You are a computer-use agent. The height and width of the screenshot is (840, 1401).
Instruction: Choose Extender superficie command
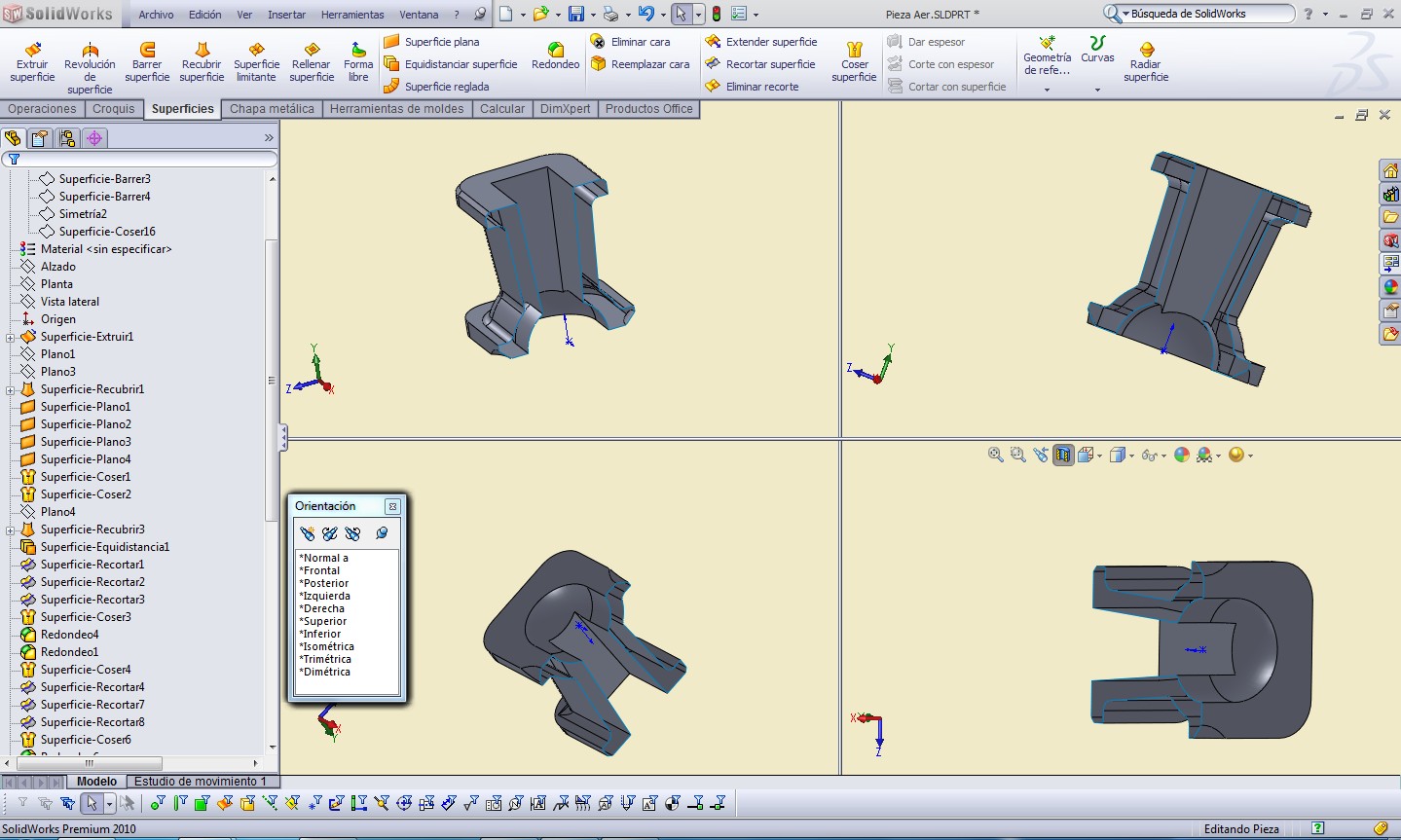coord(760,42)
